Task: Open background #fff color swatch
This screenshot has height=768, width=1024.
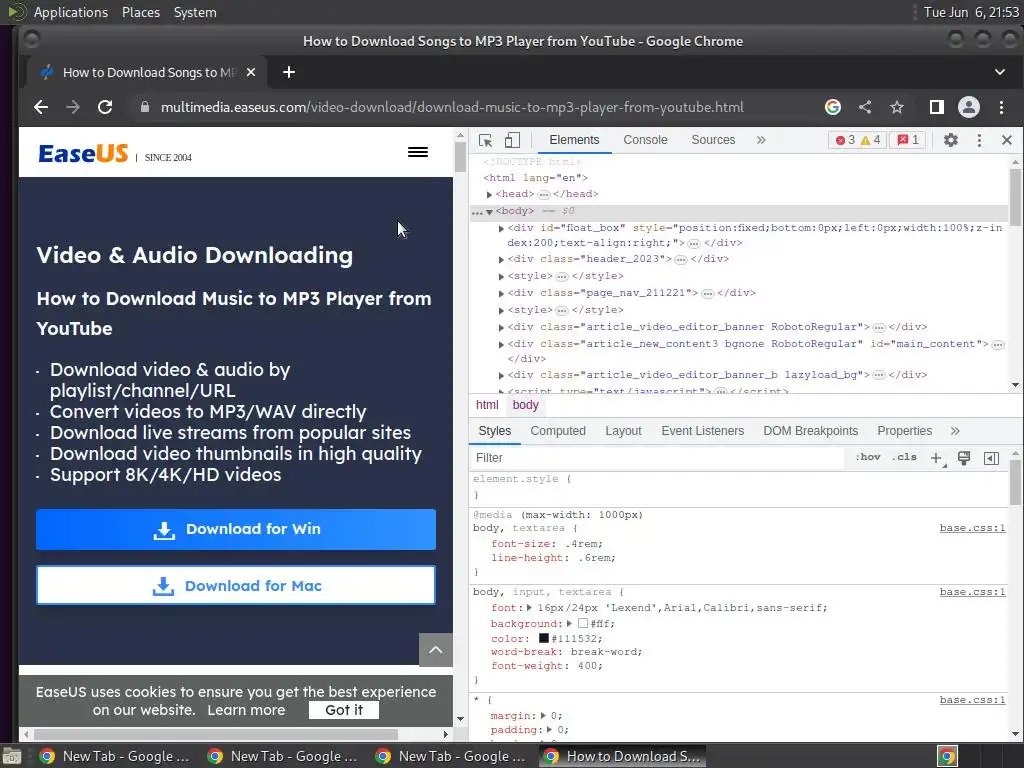Action: click(583, 624)
